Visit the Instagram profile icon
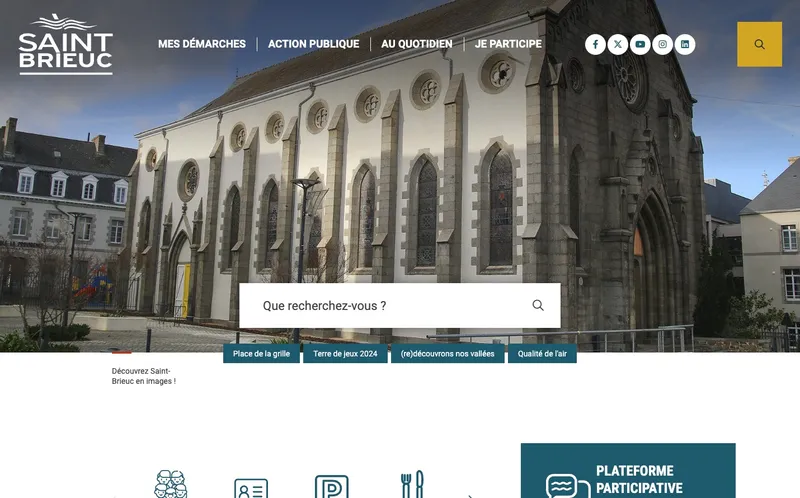Image resolution: width=800 pixels, height=498 pixels. click(662, 44)
